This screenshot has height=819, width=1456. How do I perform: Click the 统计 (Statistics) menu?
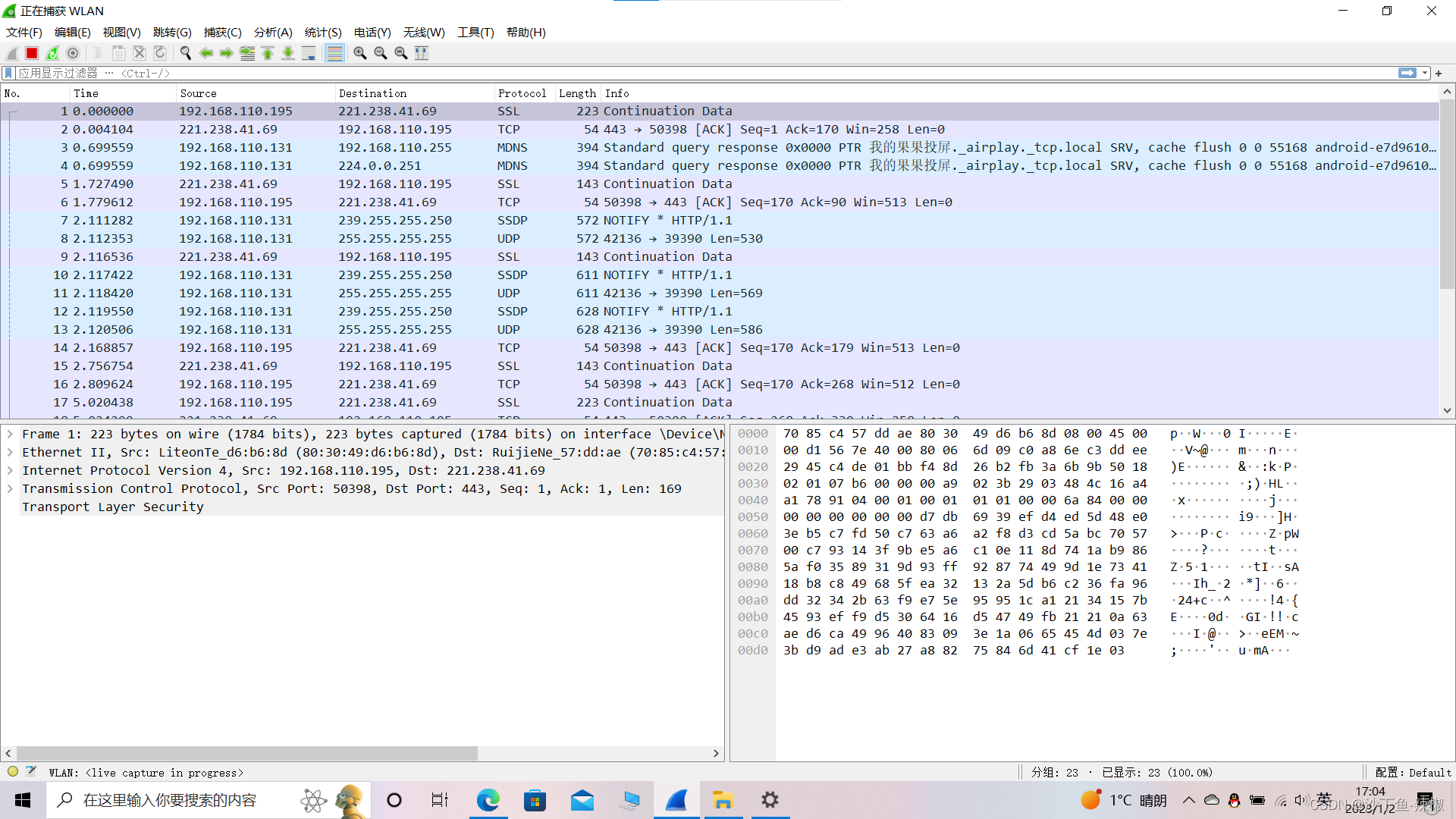(322, 32)
